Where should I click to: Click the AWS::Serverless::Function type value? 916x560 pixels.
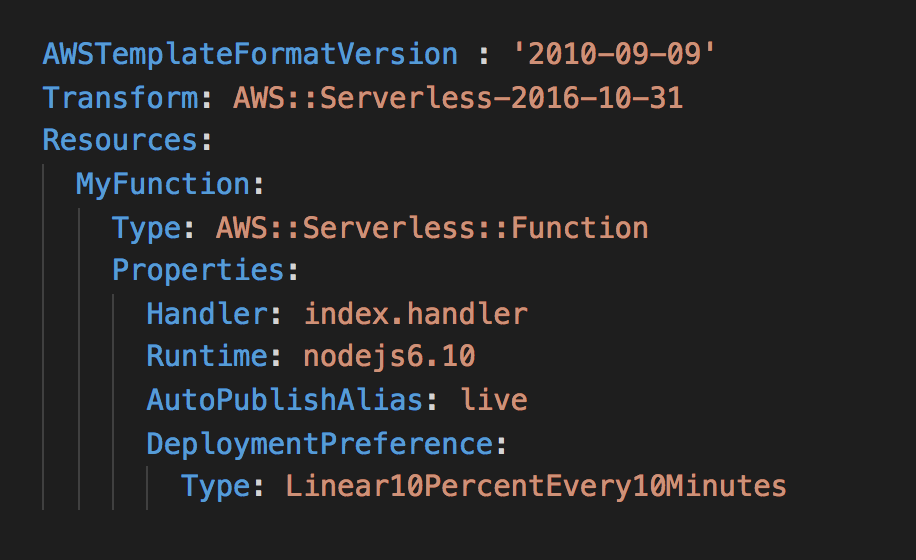432,228
